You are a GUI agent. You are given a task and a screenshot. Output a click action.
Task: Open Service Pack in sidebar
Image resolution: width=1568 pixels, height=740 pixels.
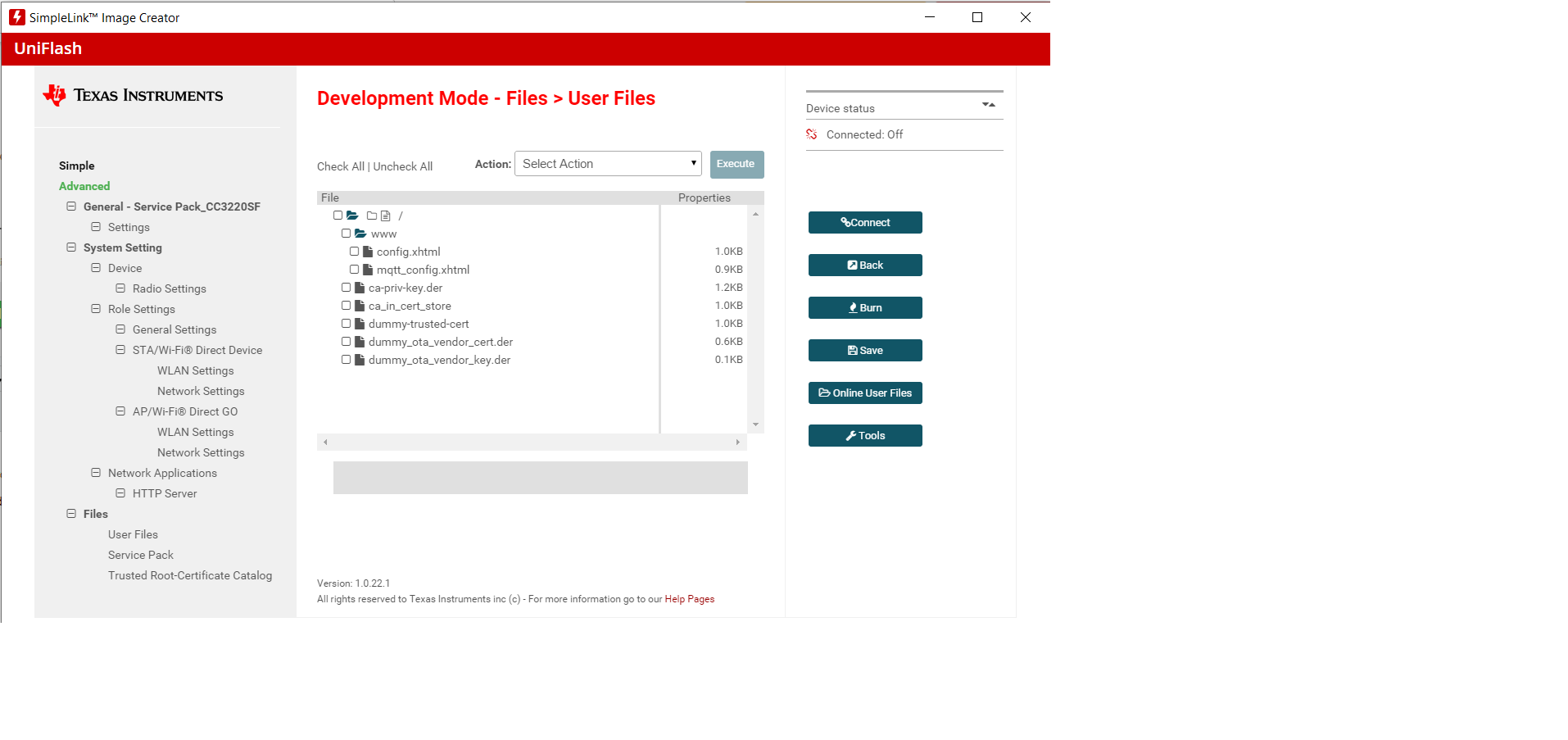(x=141, y=555)
